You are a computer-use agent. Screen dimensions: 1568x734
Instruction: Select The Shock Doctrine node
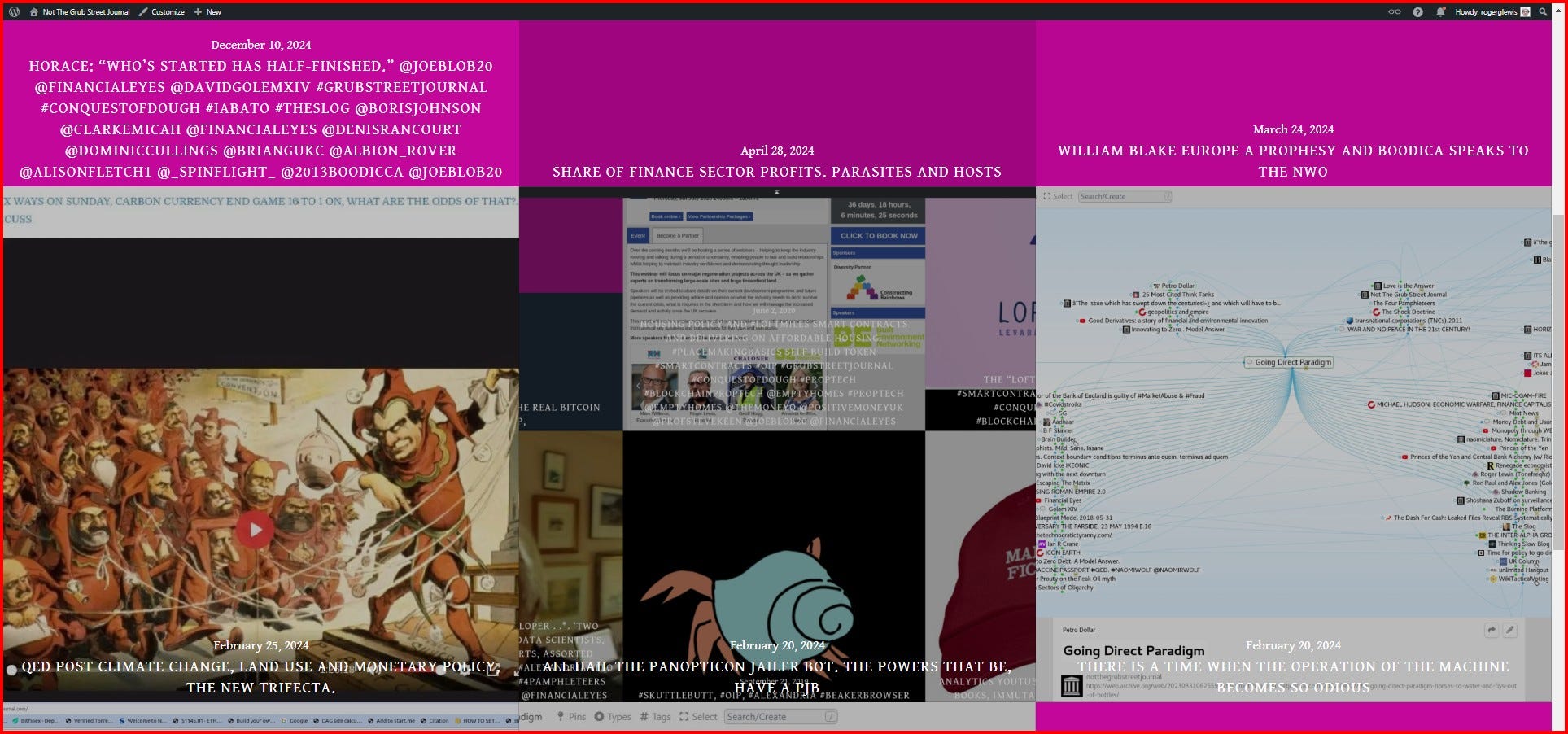click(x=1404, y=312)
